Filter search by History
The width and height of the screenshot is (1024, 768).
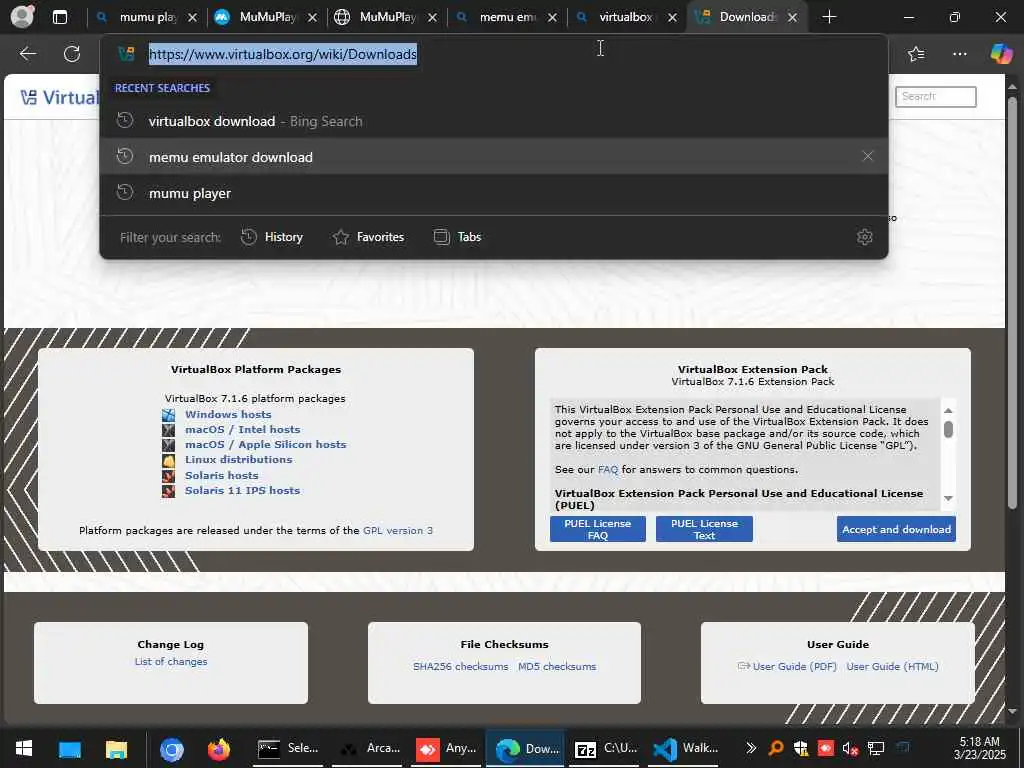coord(272,237)
